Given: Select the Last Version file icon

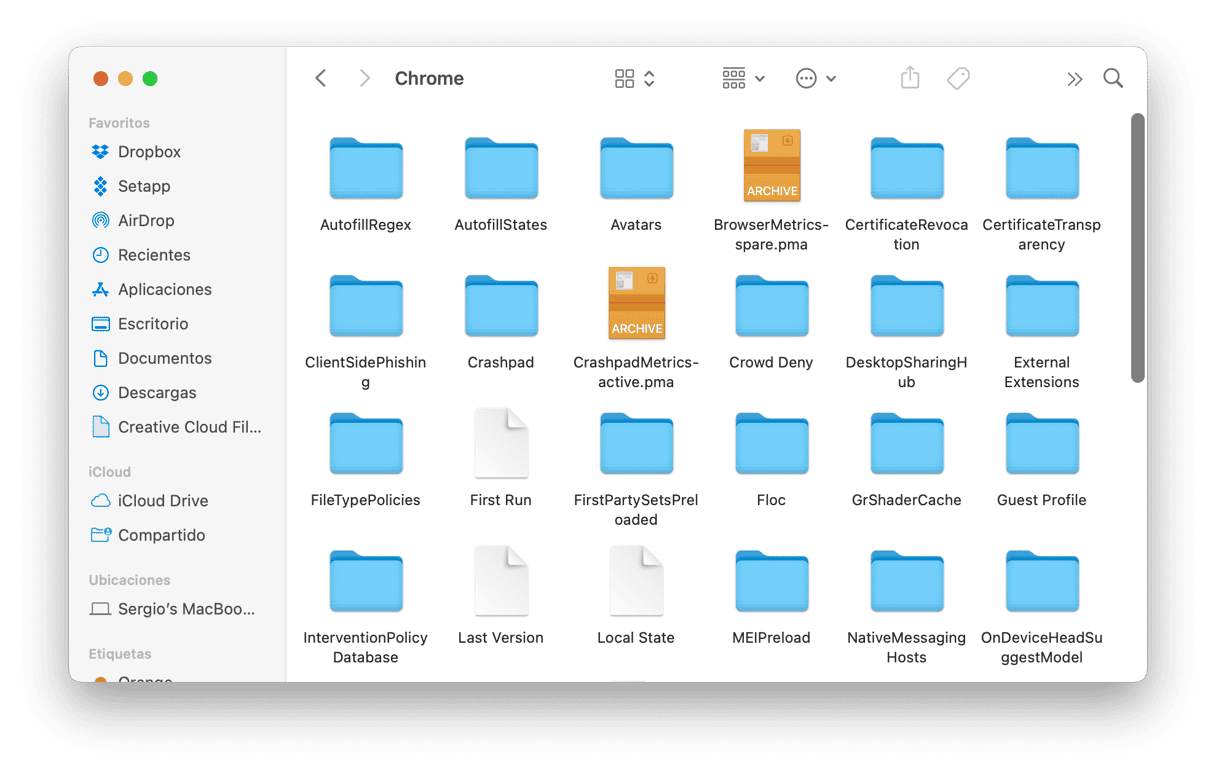Looking at the screenshot, I should click(x=501, y=580).
